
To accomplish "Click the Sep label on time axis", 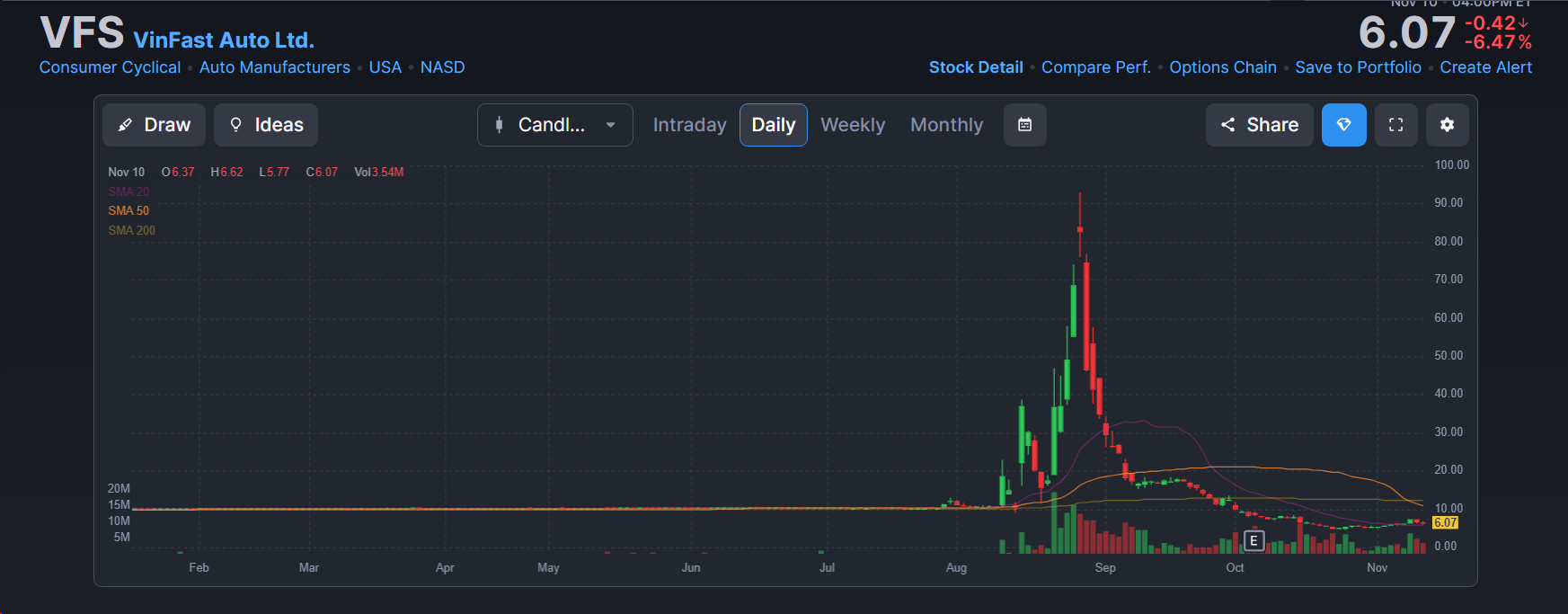I will [x=1105, y=568].
